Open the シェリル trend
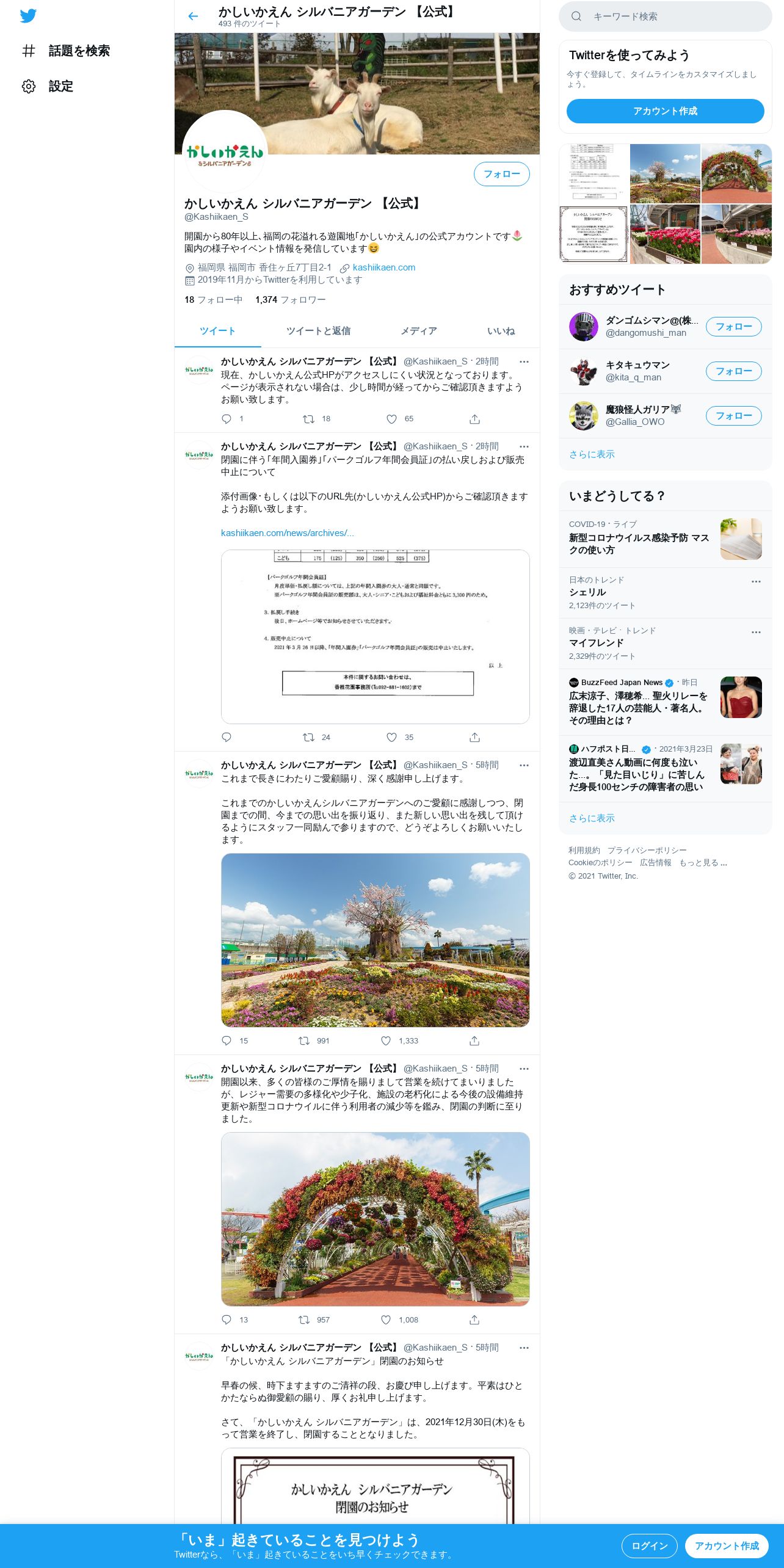This screenshot has width=784, height=1568. (665, 593)
